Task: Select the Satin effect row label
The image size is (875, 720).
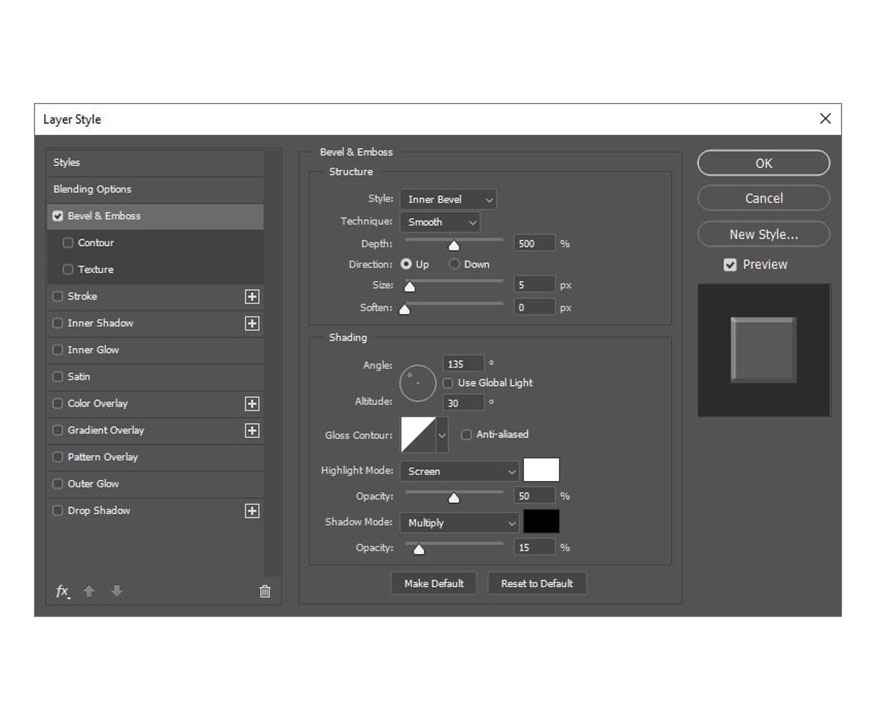Action: [x=79, y=377]
